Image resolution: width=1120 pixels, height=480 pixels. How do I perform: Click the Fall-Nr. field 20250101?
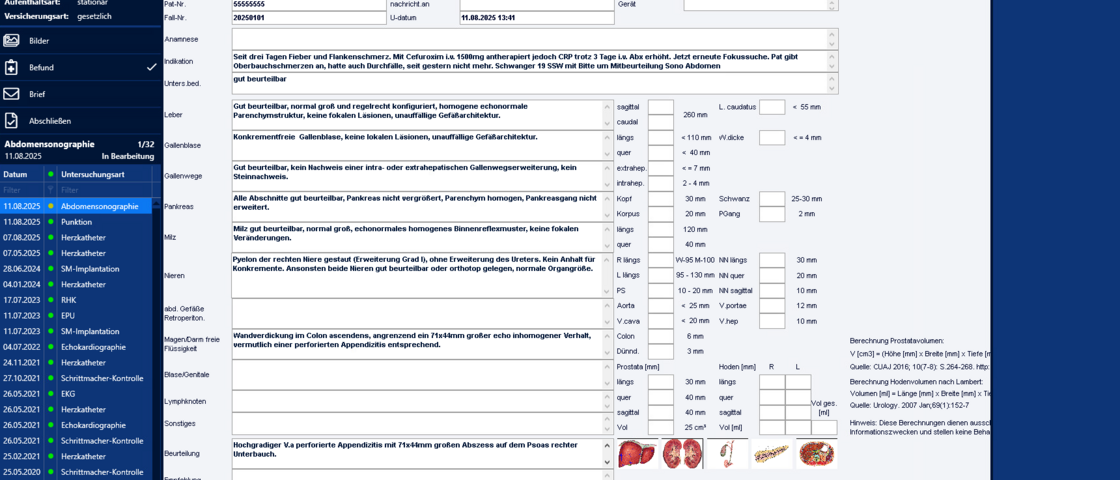click(309, 18)
